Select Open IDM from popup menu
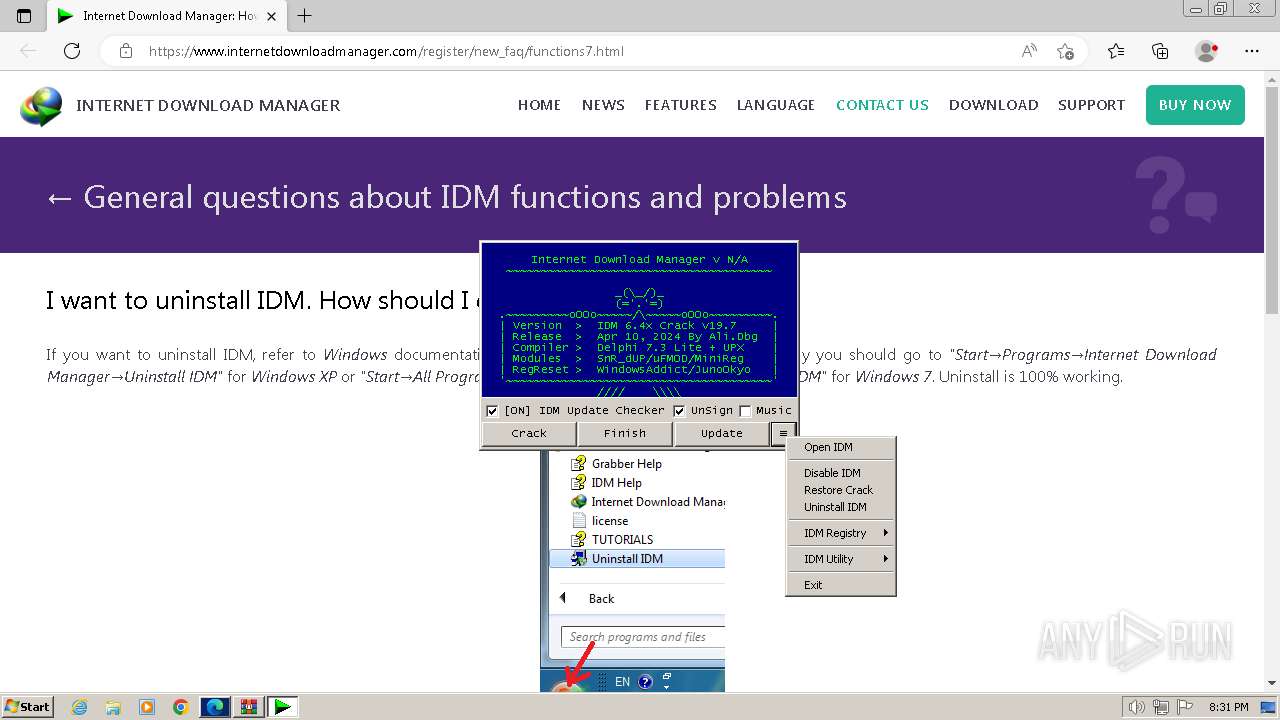 pyautogui.click(x=841, y=447)
